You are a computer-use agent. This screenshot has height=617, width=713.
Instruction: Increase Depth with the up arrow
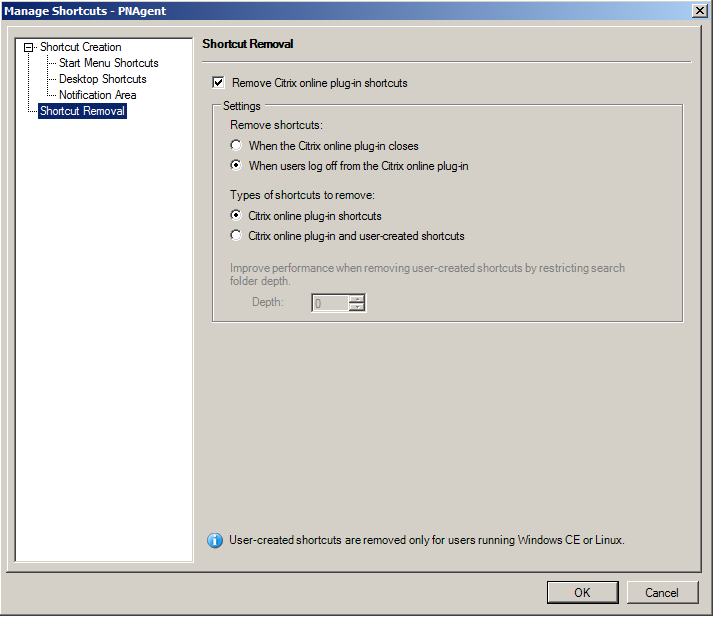coord(357,299)
